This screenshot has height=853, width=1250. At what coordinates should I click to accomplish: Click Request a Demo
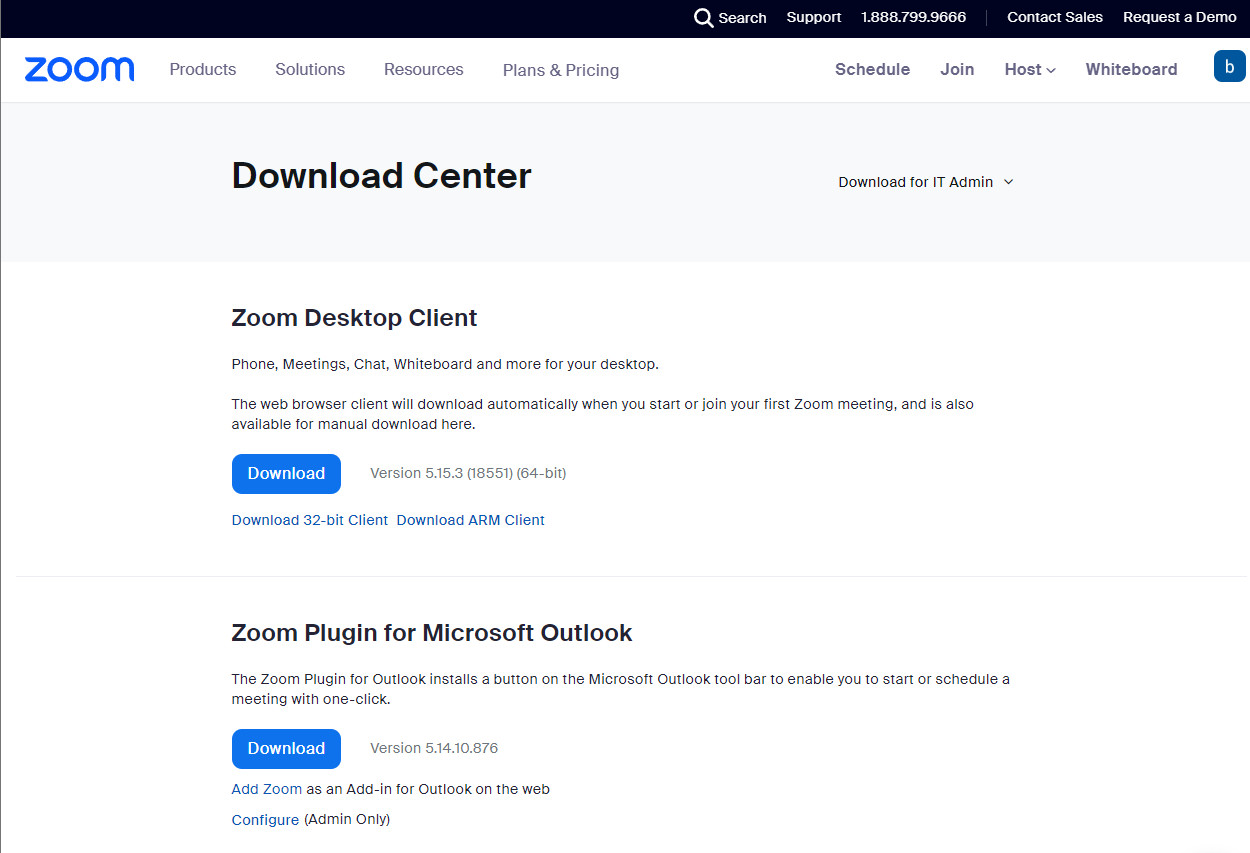(1180, 17)
